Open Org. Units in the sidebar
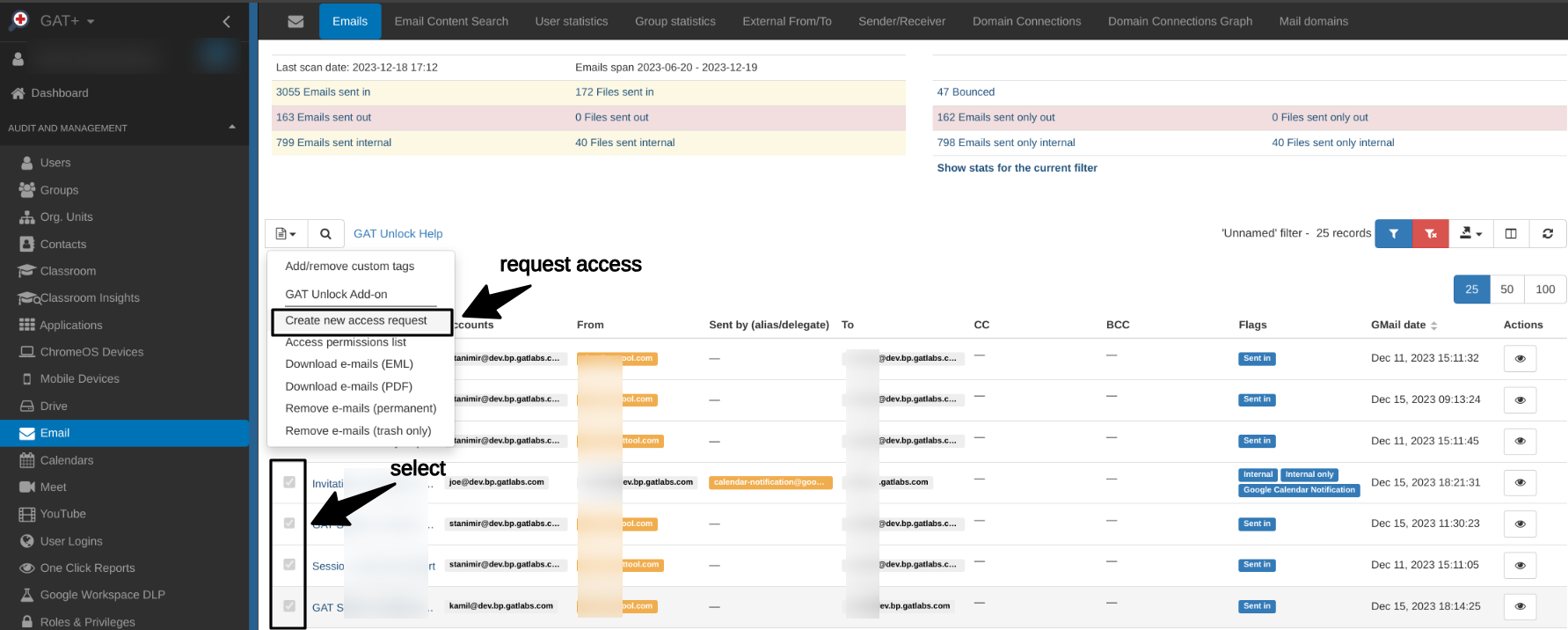This screenshot has height=630, width=1568. pyautogui.click(x=66, y=217)
